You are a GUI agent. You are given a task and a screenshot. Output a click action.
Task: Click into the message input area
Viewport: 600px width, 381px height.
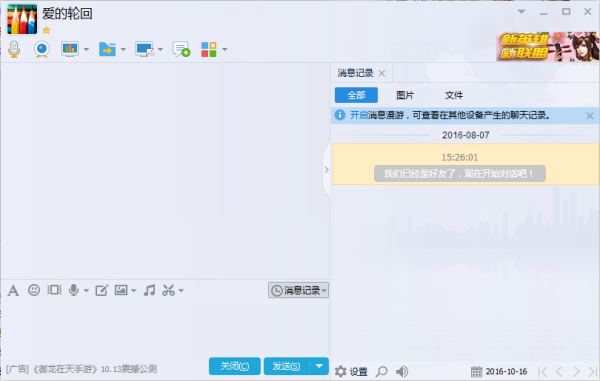165,327
